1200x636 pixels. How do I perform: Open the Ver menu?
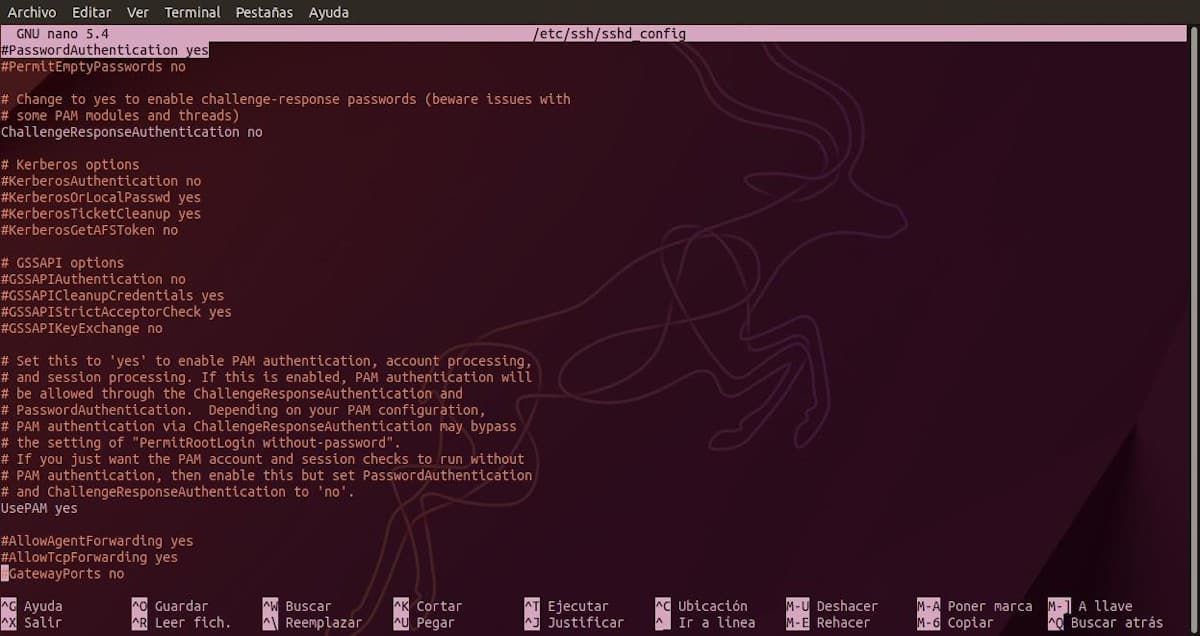click(x=137, y=12)
